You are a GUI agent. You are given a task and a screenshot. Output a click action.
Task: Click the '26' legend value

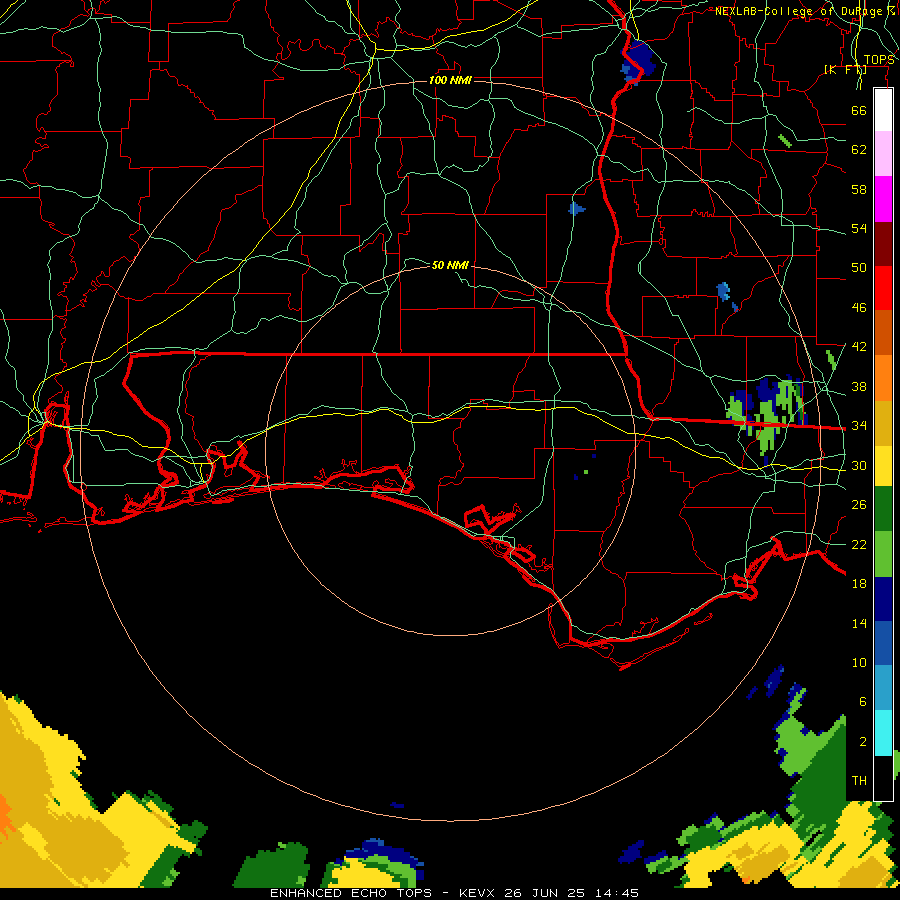[859, 505]
